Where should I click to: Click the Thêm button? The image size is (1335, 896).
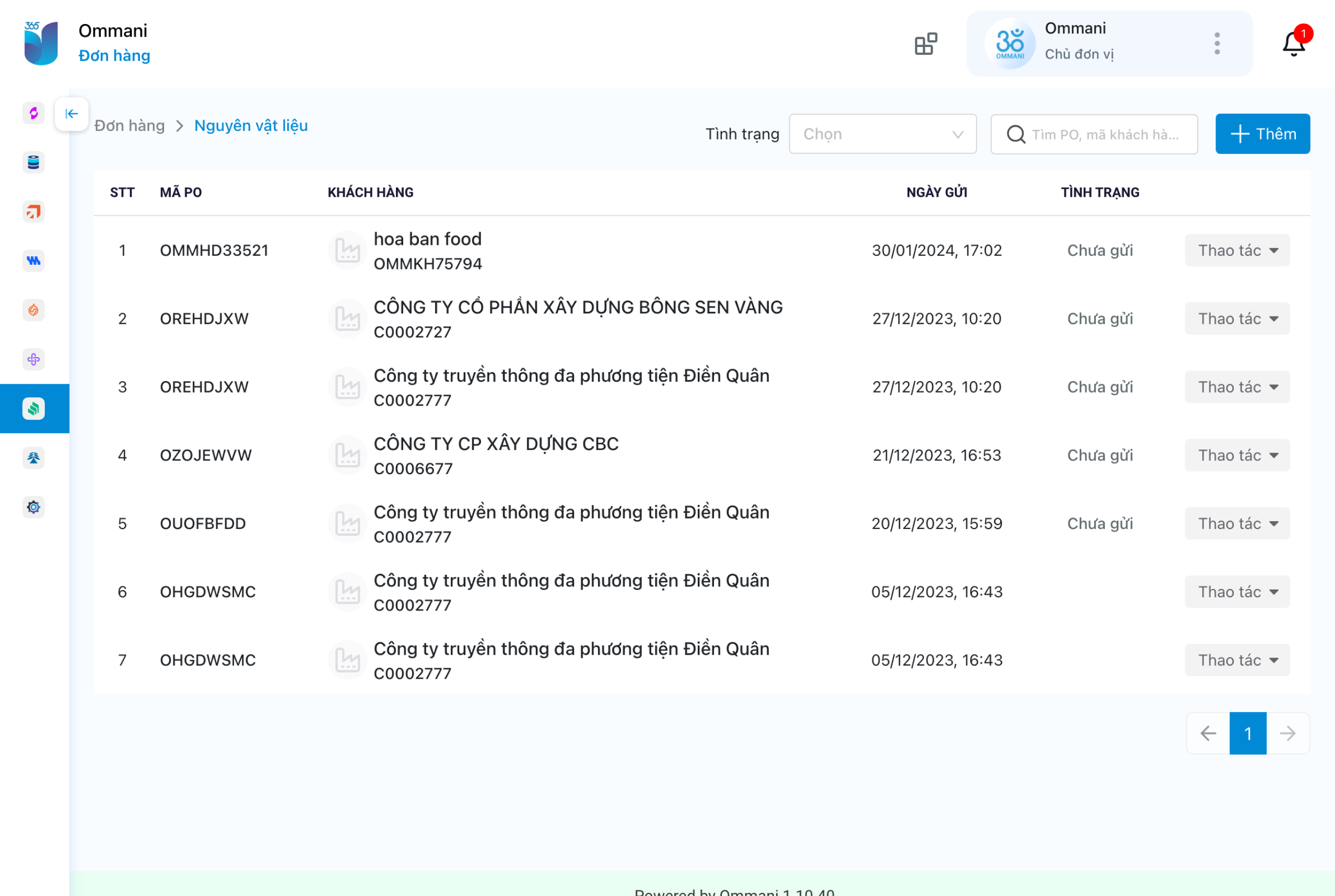tap(1262, 134)
